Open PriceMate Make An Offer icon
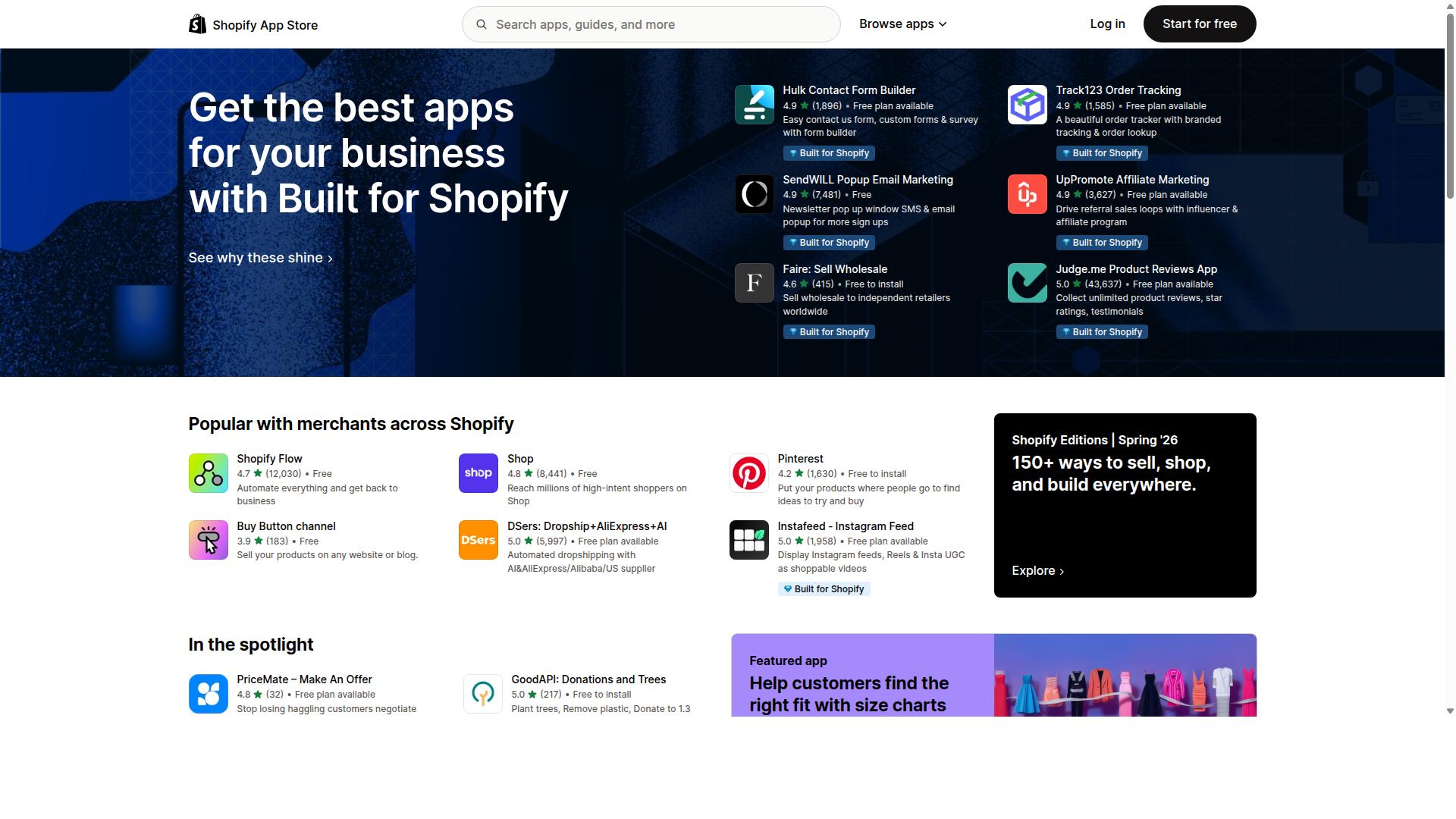 point(208,694)
